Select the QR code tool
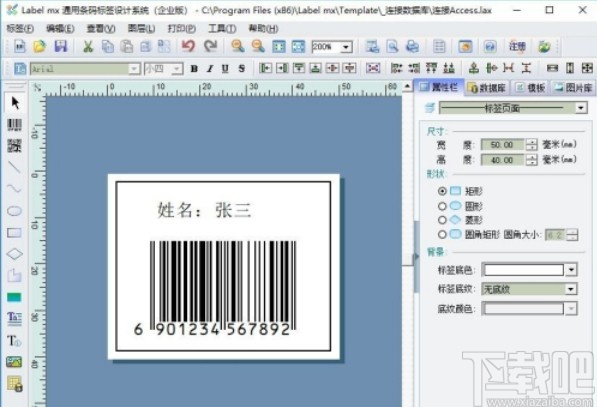 pyautogui.click(x=14, y=146)
